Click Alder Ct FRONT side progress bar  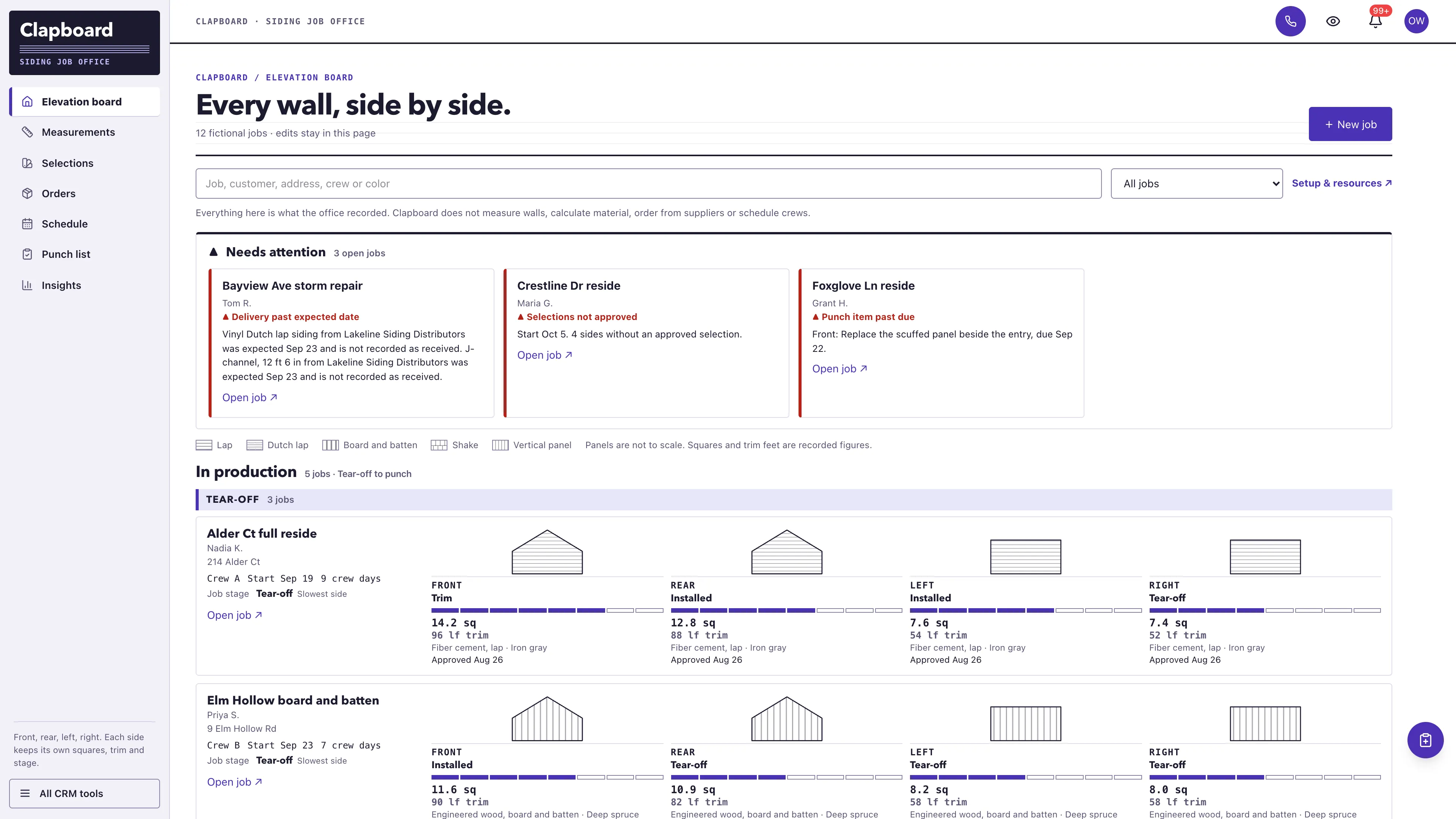pos(547,610)
